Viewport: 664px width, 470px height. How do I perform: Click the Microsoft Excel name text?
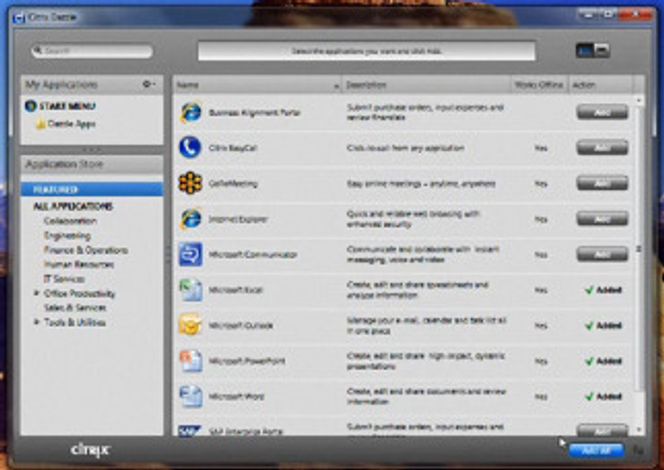tap(236, 290)
